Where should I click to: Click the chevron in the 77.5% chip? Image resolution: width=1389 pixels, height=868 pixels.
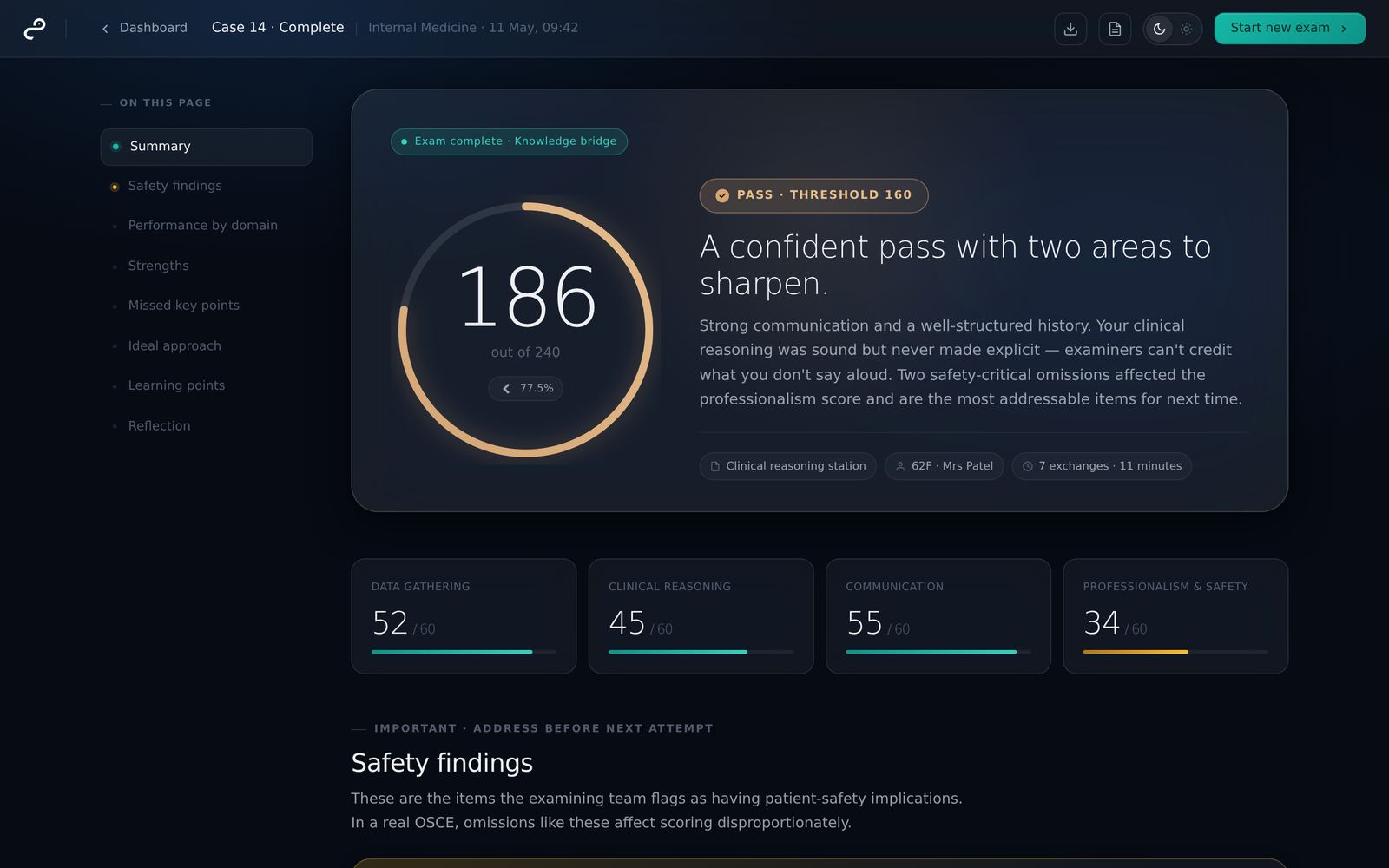(x=506, y=389)
